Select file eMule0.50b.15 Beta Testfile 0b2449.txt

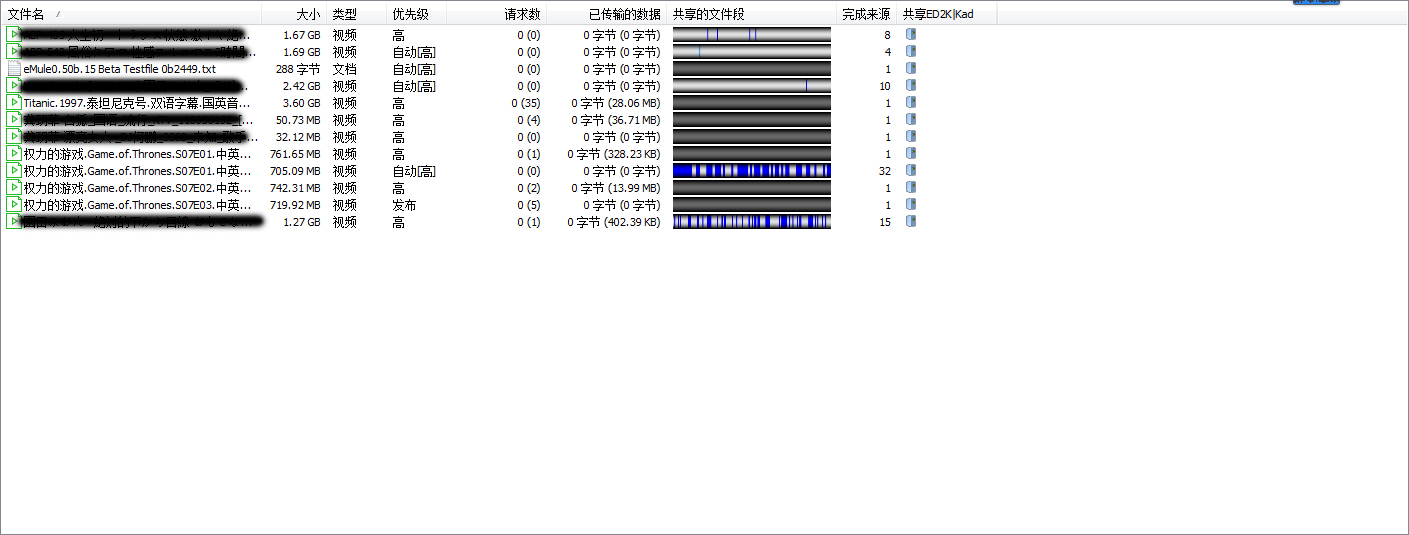click(x=119, y=69)
